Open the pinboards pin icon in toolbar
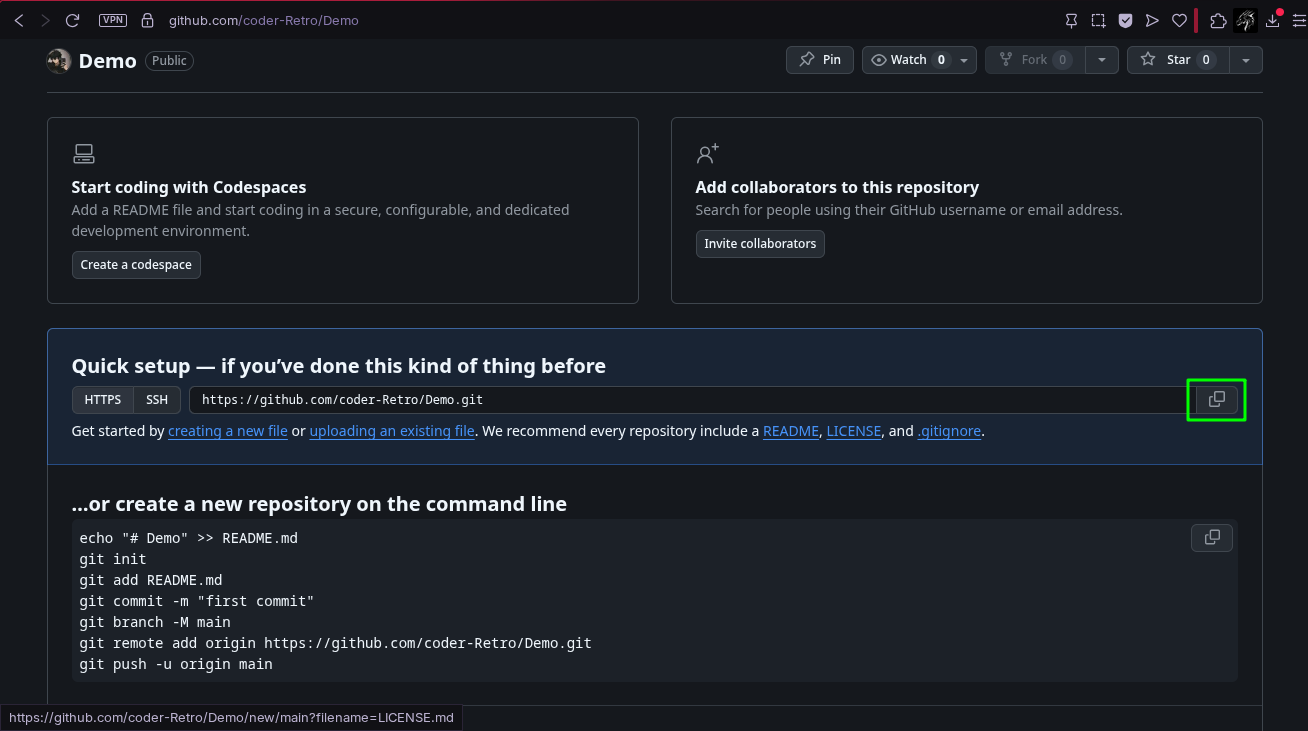The height and width of the screenshot is (731, 1308). 1071,20
